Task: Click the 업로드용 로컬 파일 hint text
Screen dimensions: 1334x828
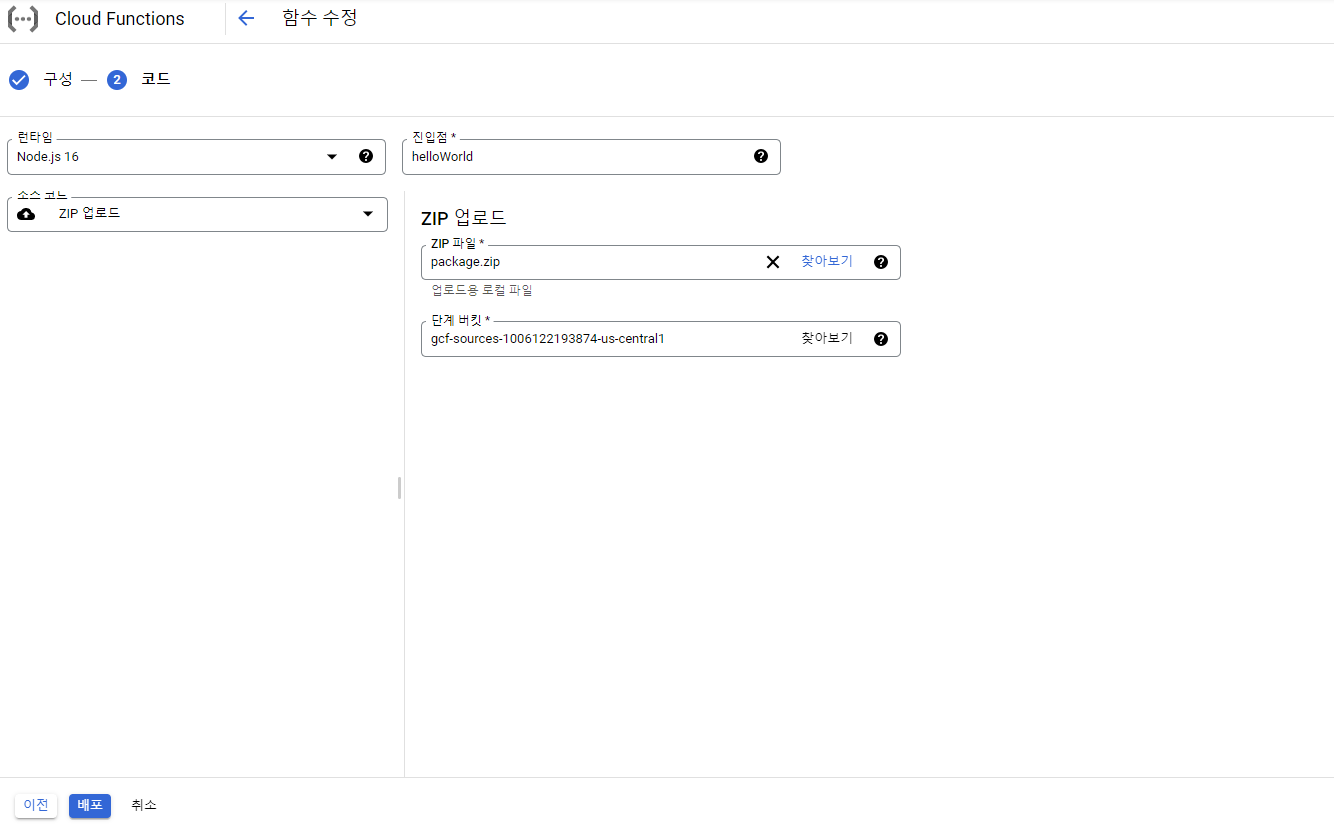Action: point(482,290)
